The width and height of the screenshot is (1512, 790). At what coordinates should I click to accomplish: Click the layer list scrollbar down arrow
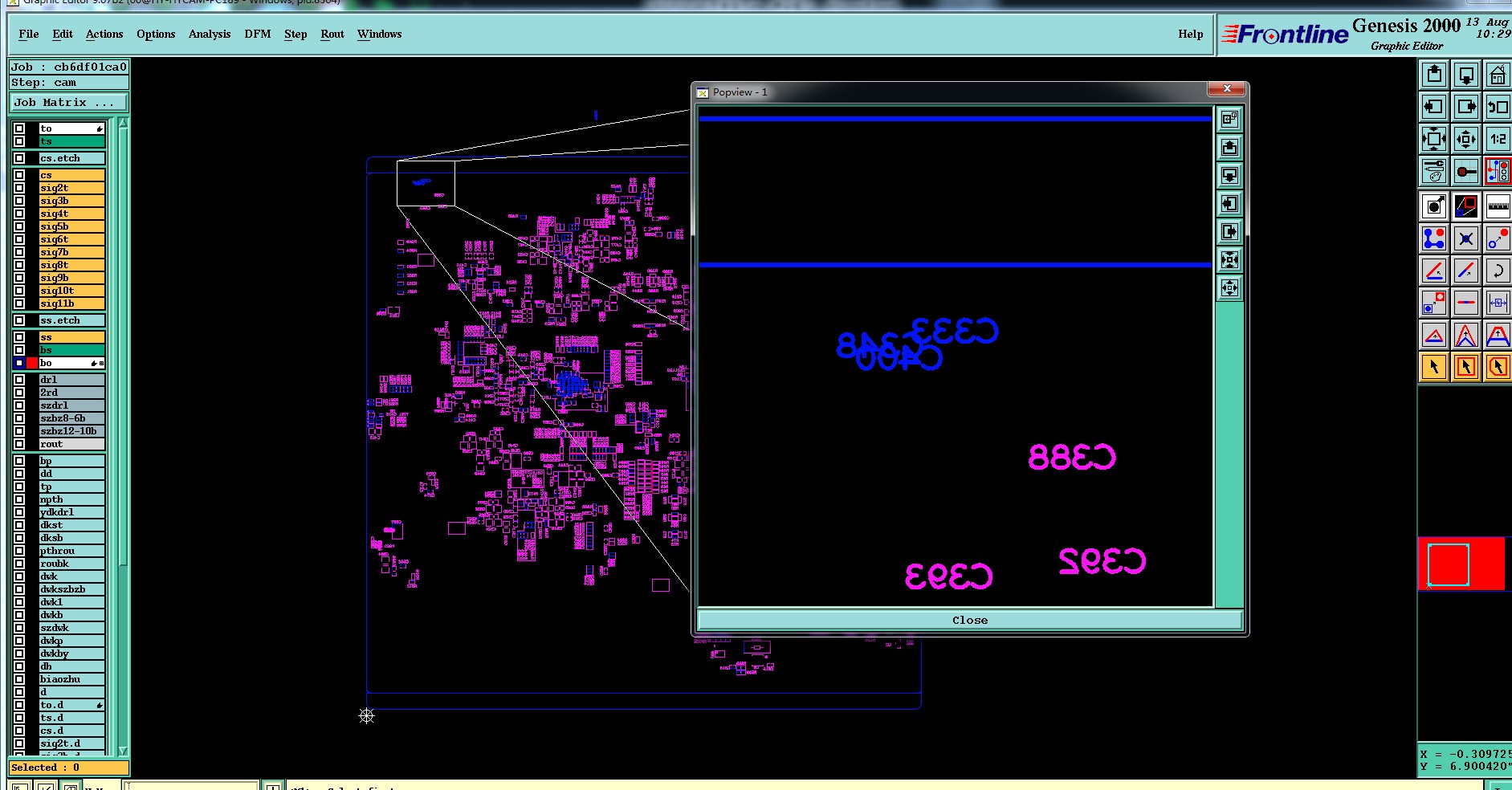(x=123, y=751)
